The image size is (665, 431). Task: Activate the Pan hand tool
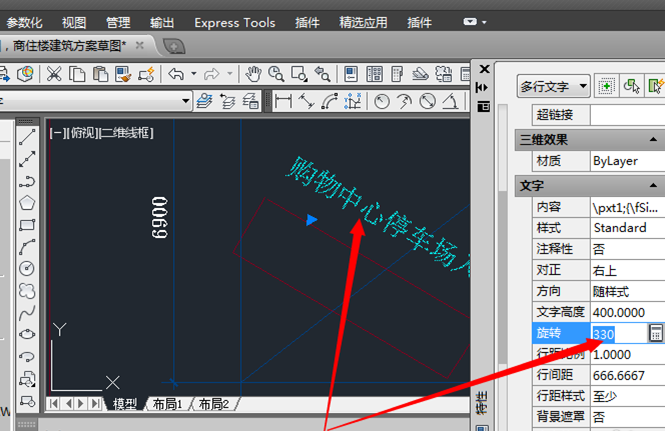coord(254,74)
